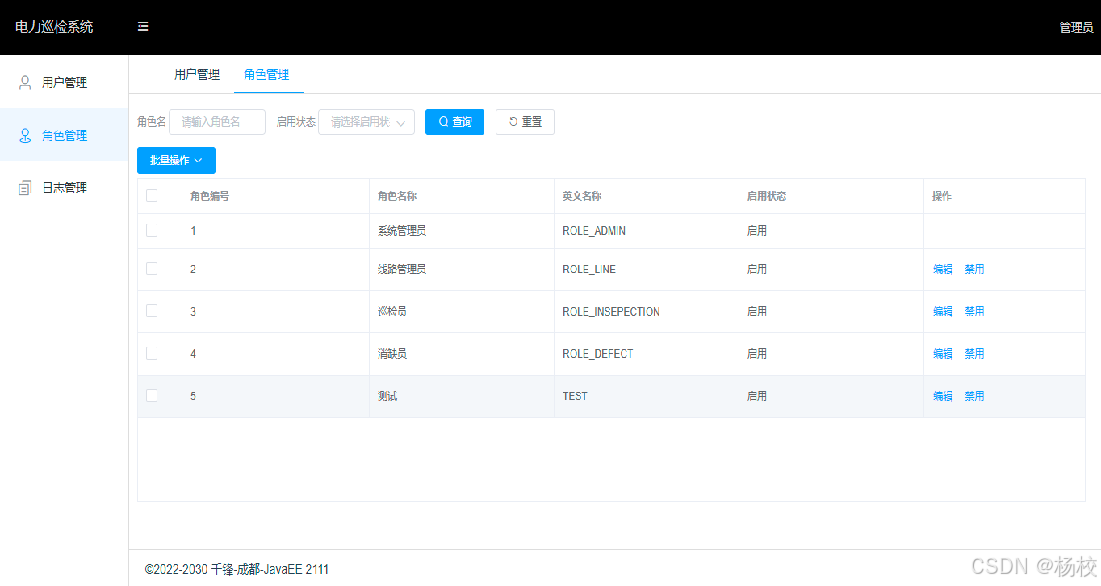Viewport: 1101px width, 586px height.
Task: Click the ROLE_INSEPECTION cell
Action: click(611, 311)
